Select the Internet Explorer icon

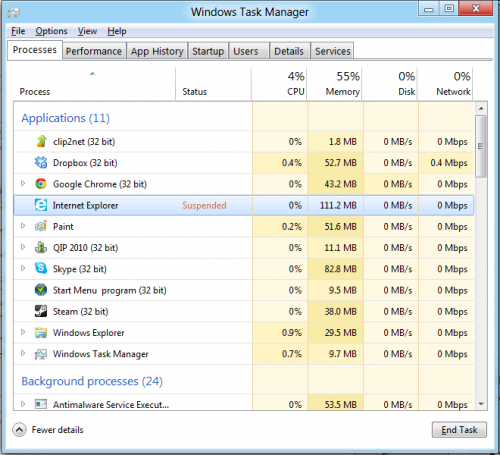[41, 205]
